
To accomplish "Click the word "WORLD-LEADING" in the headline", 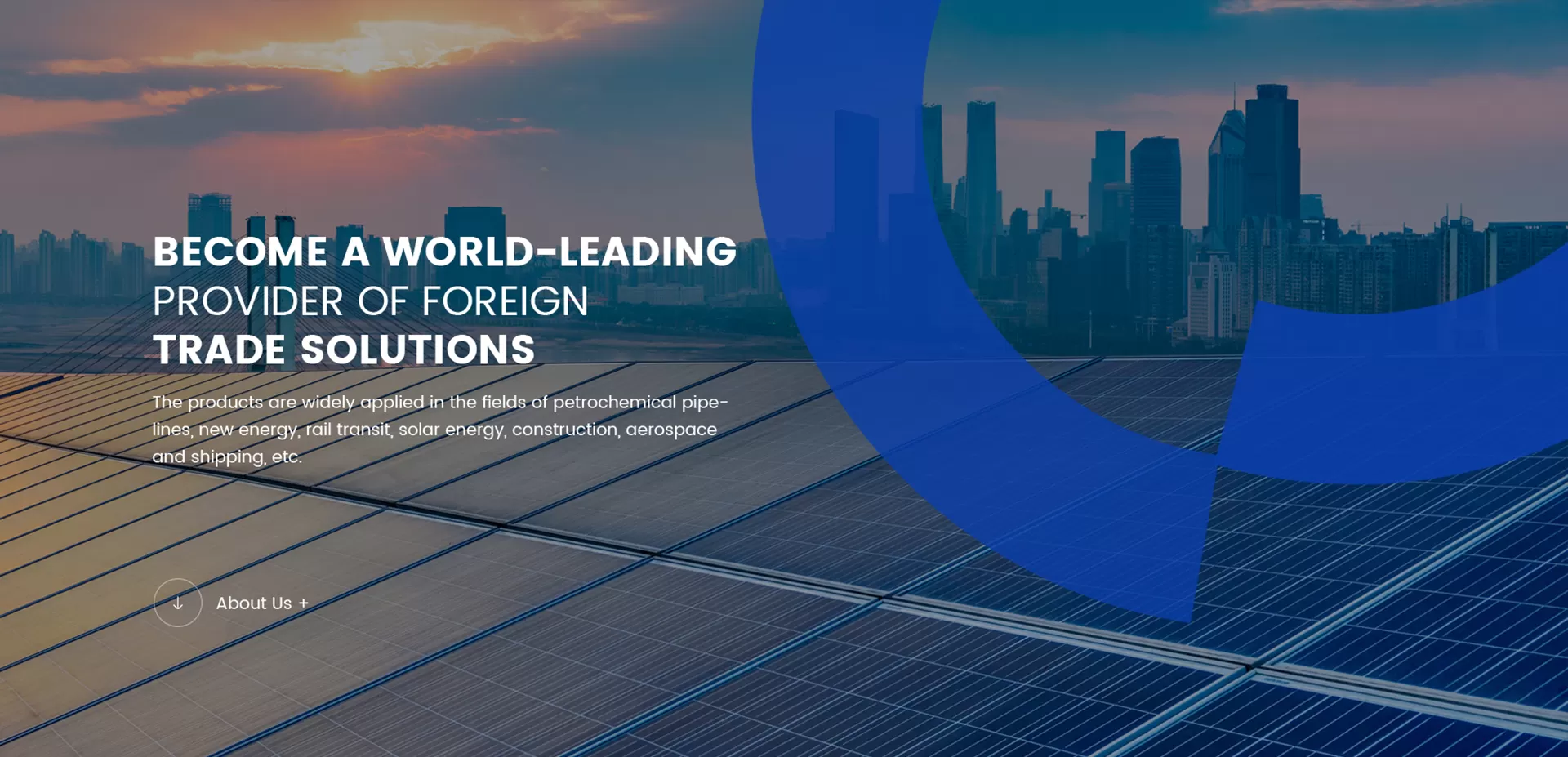I will [x=559, y=252].
